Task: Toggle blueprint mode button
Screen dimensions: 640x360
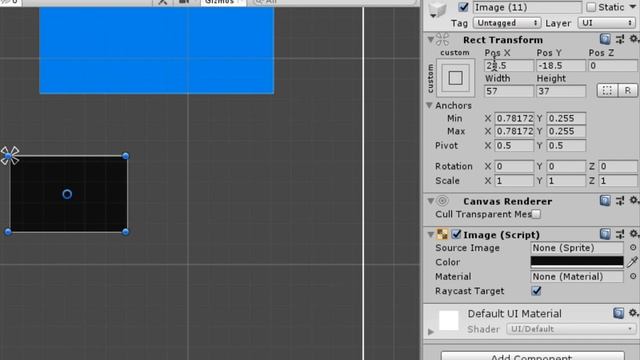Action: 607,91
